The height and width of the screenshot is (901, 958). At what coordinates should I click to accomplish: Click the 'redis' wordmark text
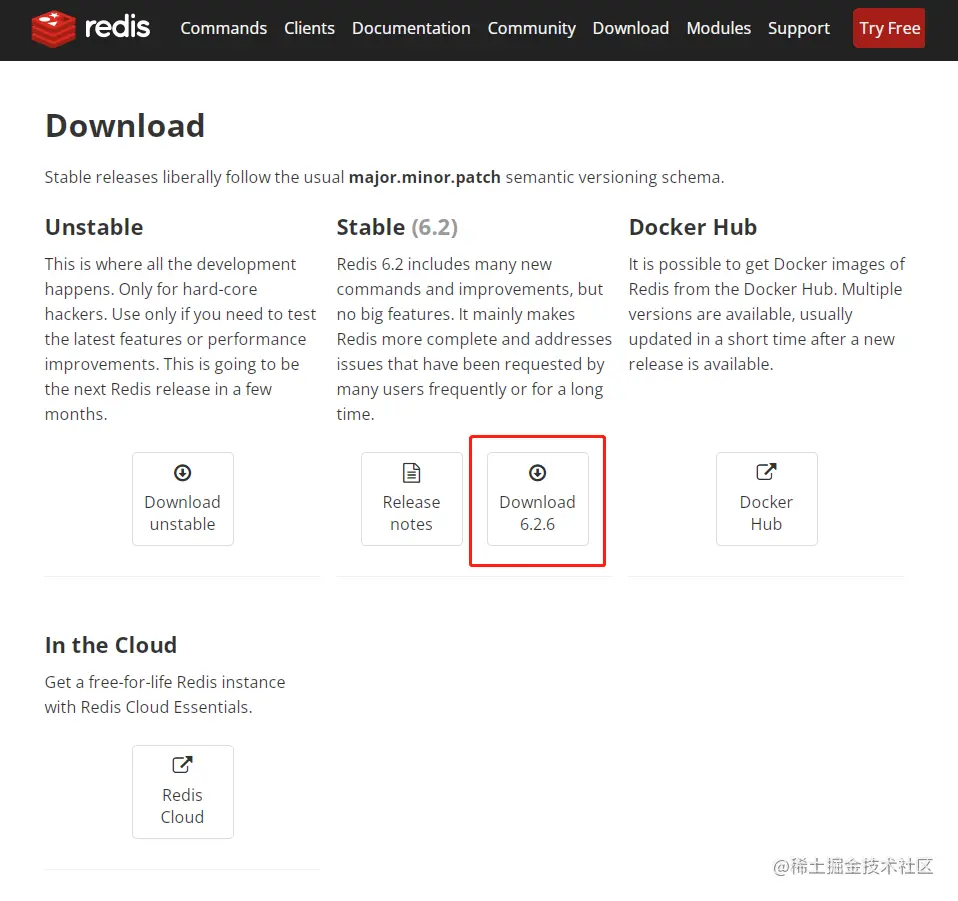117,27
